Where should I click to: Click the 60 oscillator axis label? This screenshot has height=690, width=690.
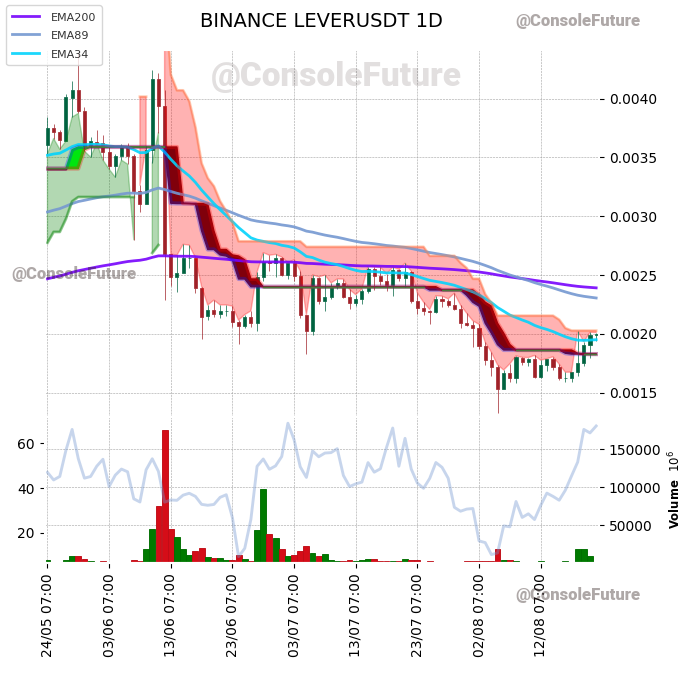point(26,444)
